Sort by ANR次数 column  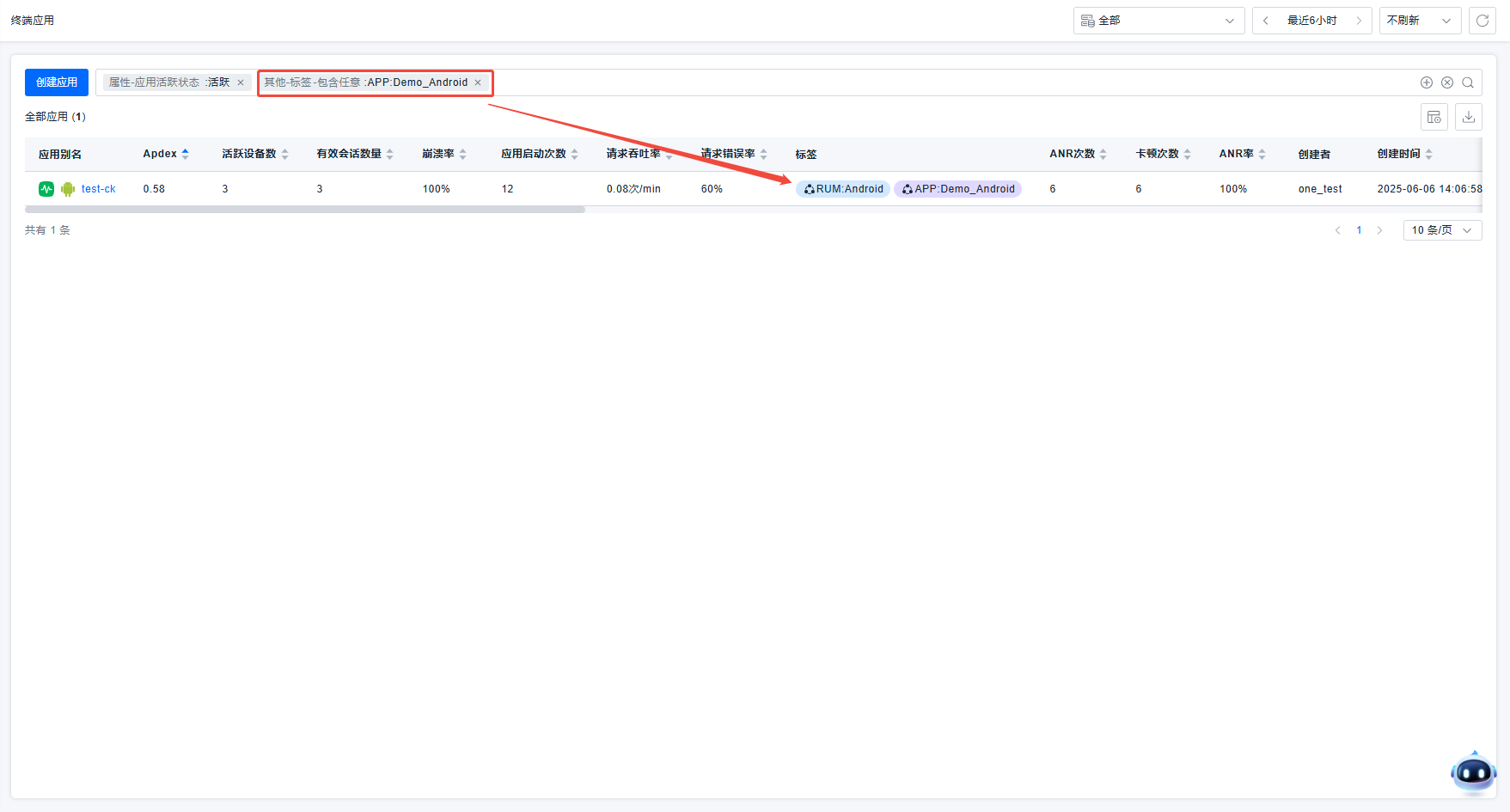tap(1103, 154)
